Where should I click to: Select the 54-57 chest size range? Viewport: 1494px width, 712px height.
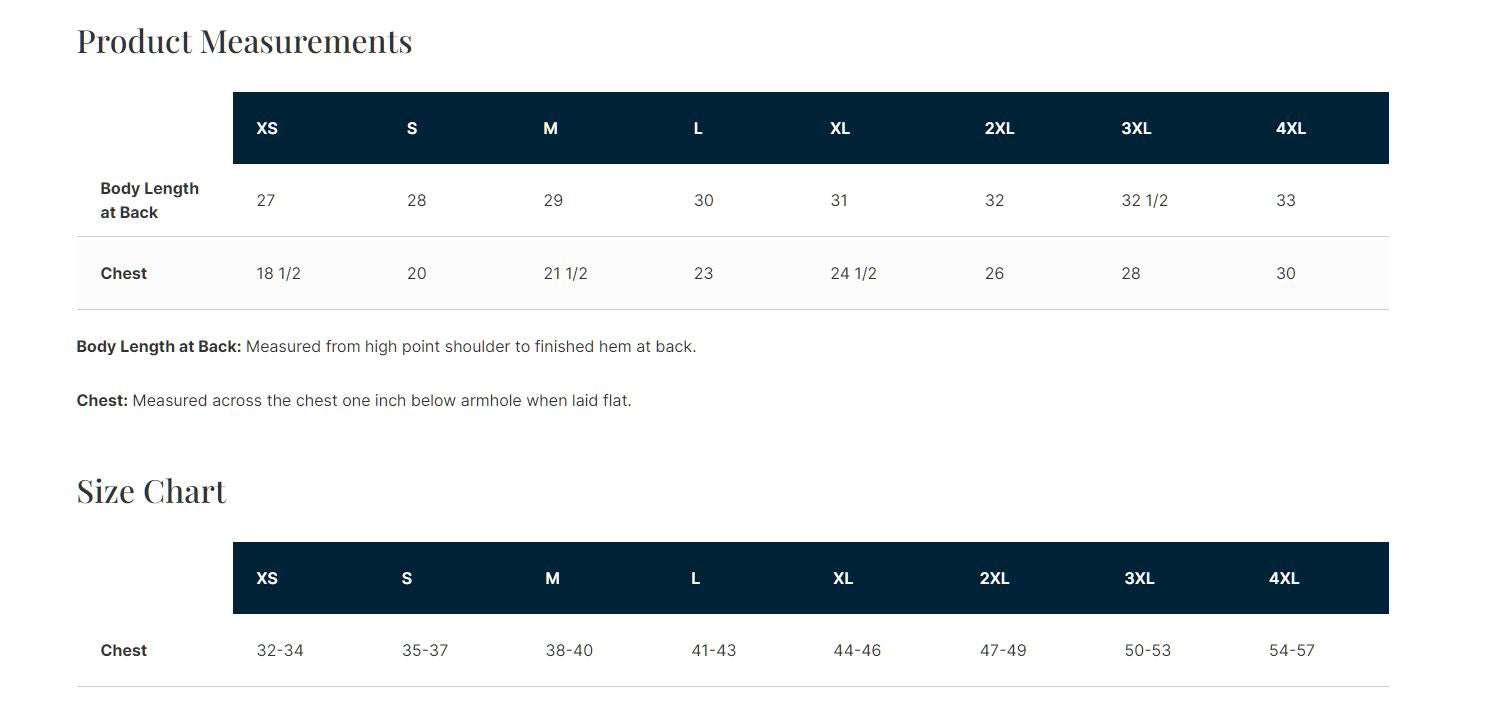[1291, 650]
